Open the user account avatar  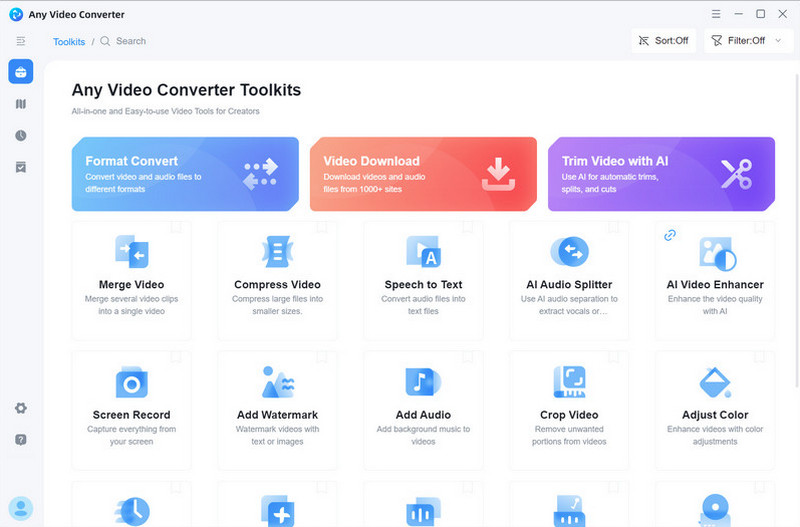pyautogui.click(x=21, y=509)
